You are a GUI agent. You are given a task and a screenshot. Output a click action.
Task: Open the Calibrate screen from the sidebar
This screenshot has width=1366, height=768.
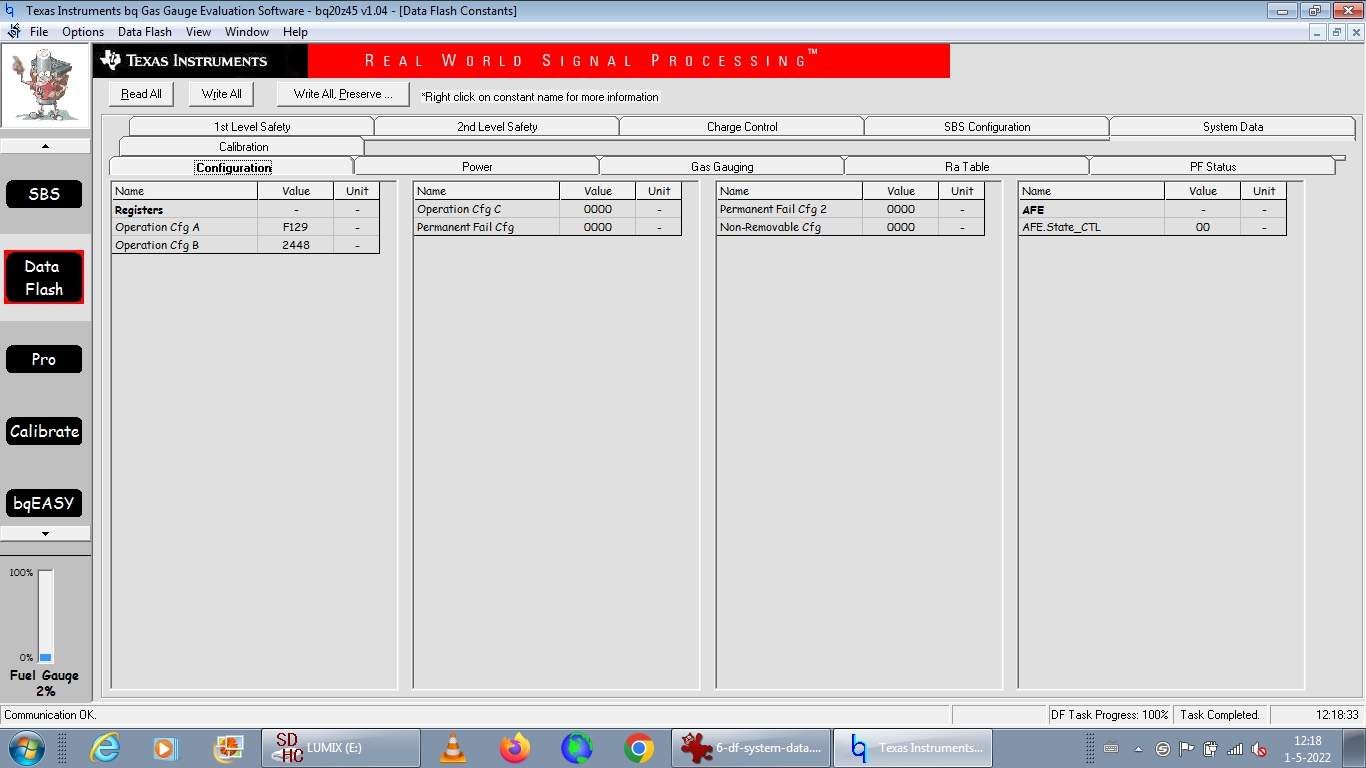click(x=44, y=431)
